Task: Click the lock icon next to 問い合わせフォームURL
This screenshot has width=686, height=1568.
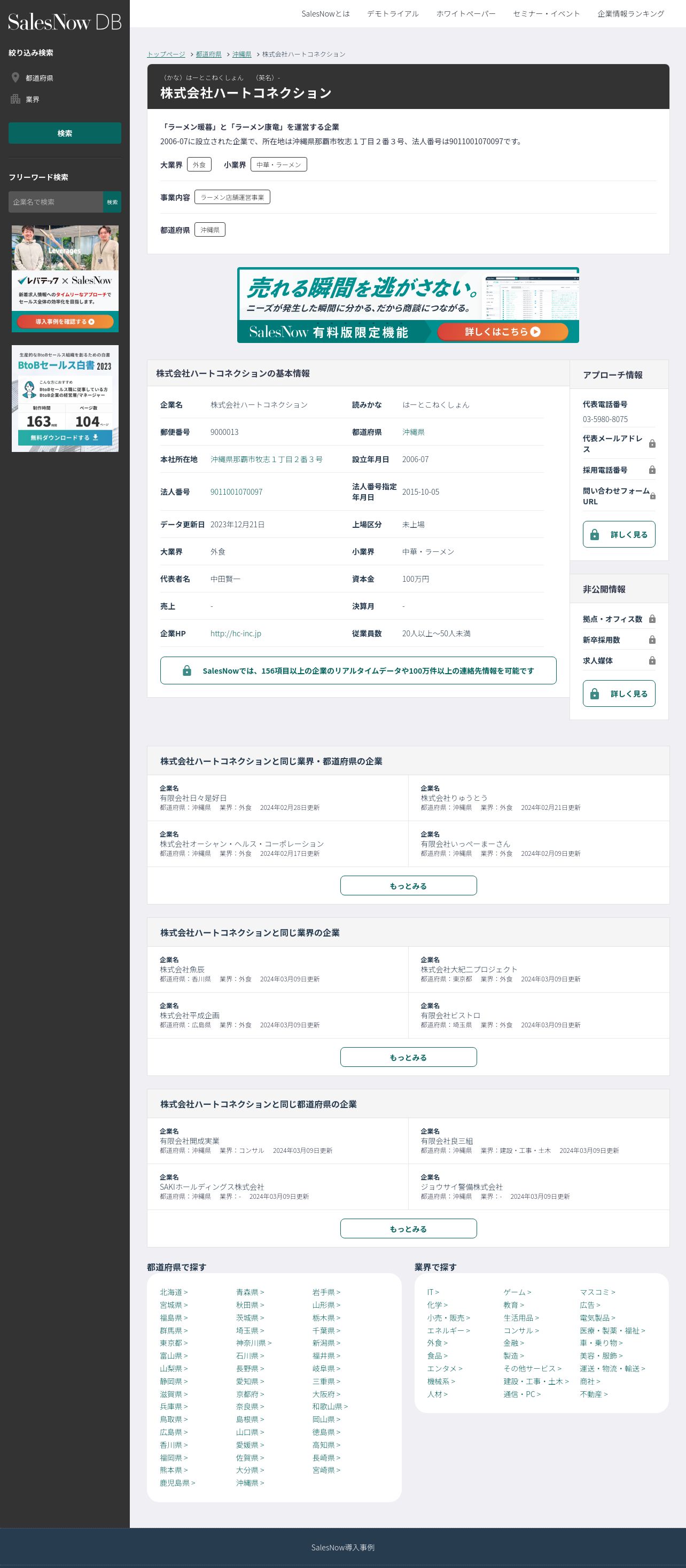Action: [x=652, y=496]
